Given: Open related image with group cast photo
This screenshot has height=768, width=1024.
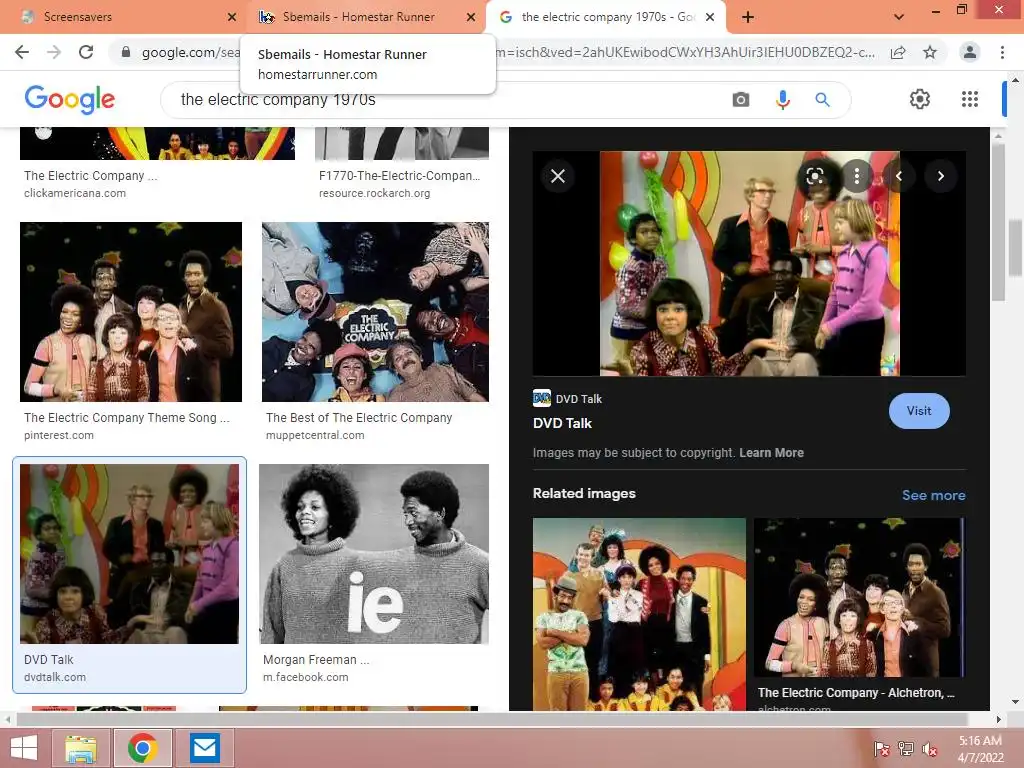Looking at the screenshot, I should click(x=639, y=614).
